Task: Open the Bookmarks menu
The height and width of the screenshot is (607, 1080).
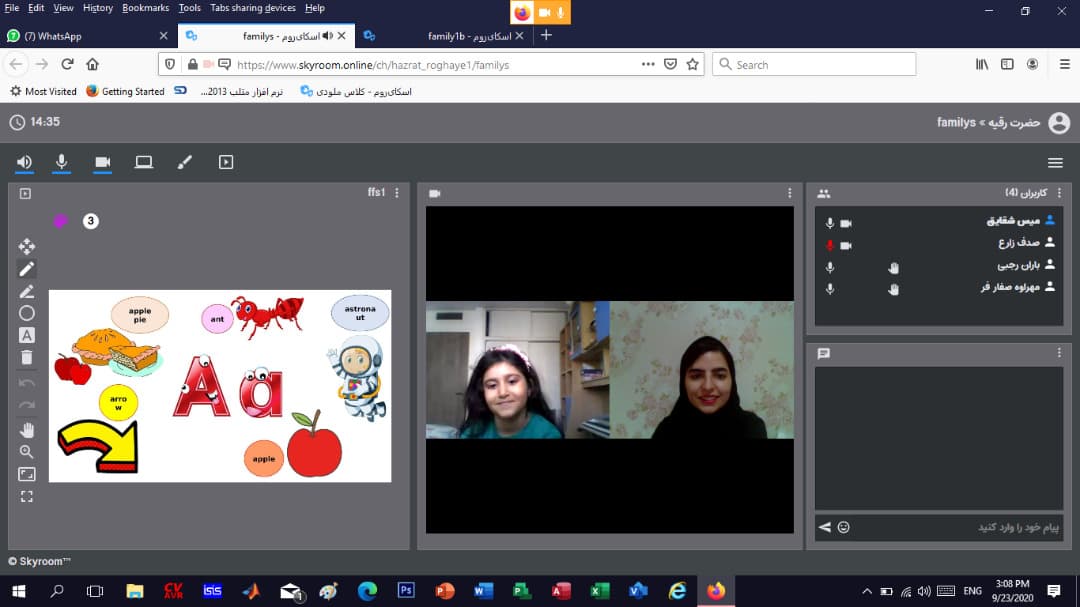Action: point(146,8)
